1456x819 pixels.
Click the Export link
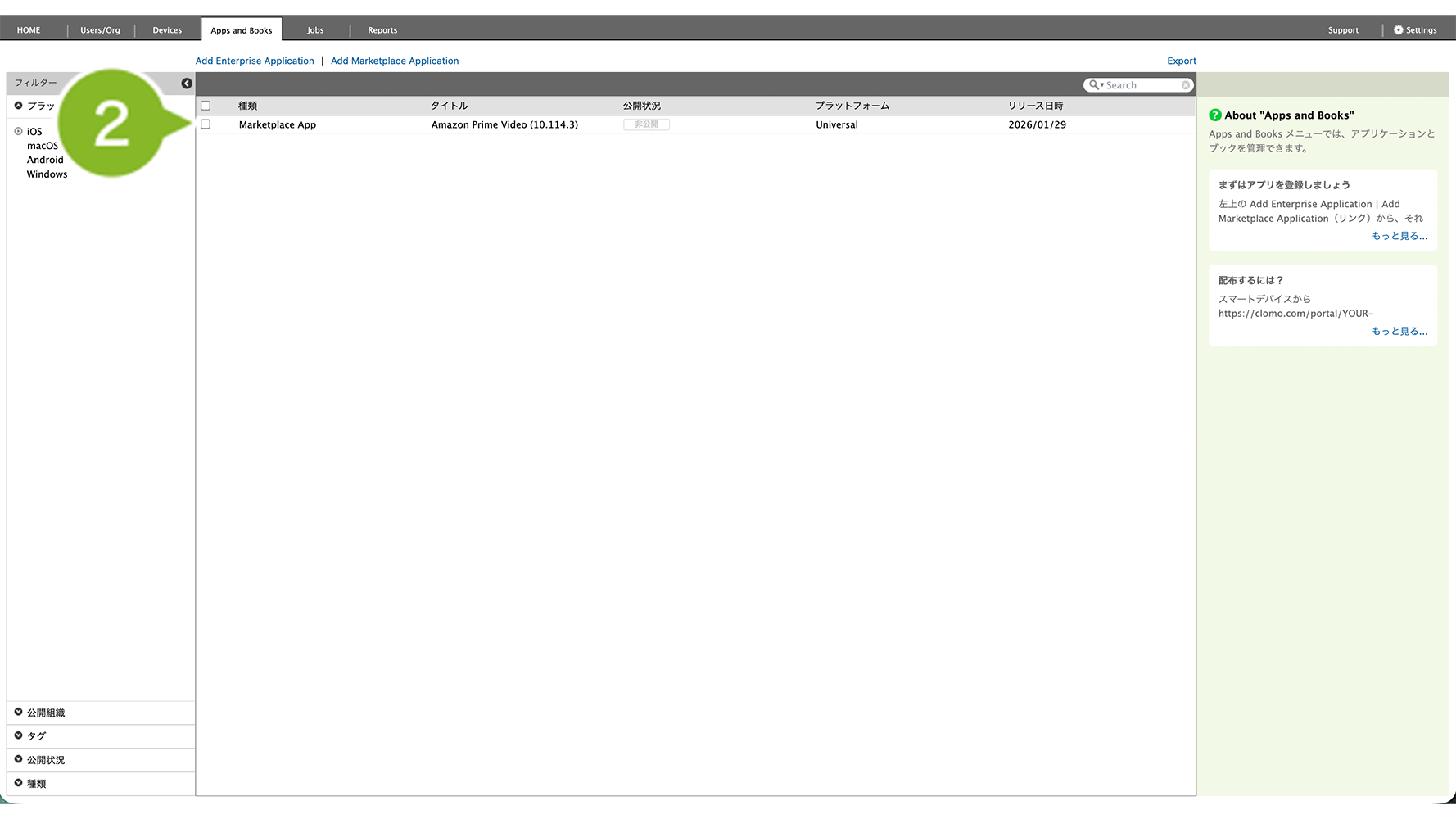(x=1181, y=61)
